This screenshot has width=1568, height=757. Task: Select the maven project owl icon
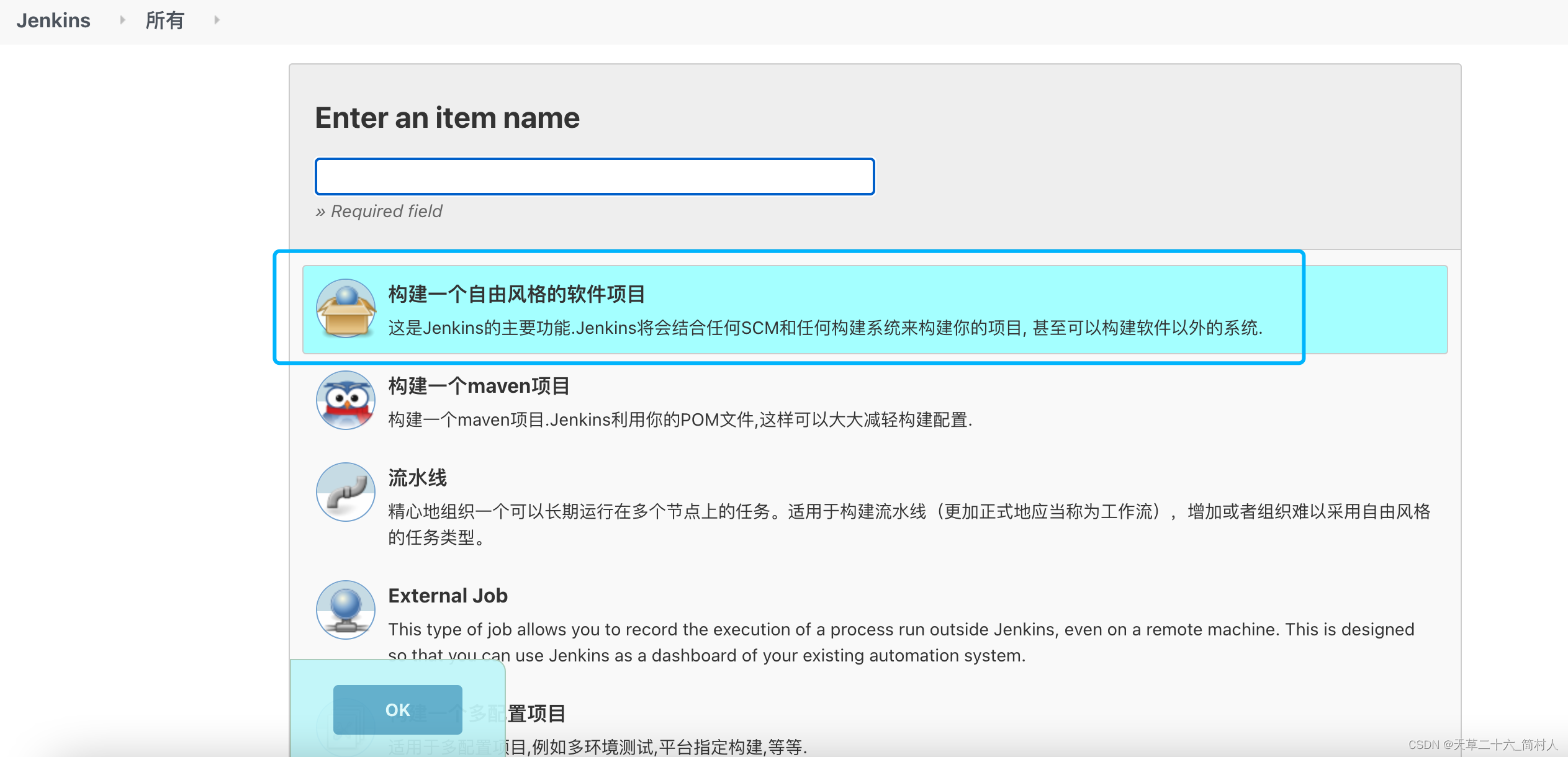pyautogui.click(x=346, y=400)
